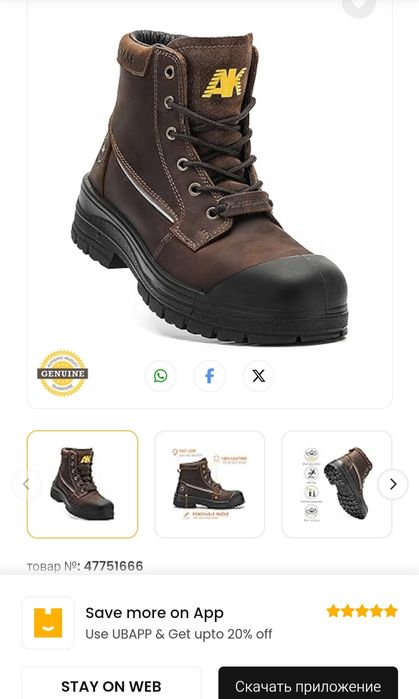Select the boot sole view thumbnail
The image size is (419, 699).
click(337, 484)
